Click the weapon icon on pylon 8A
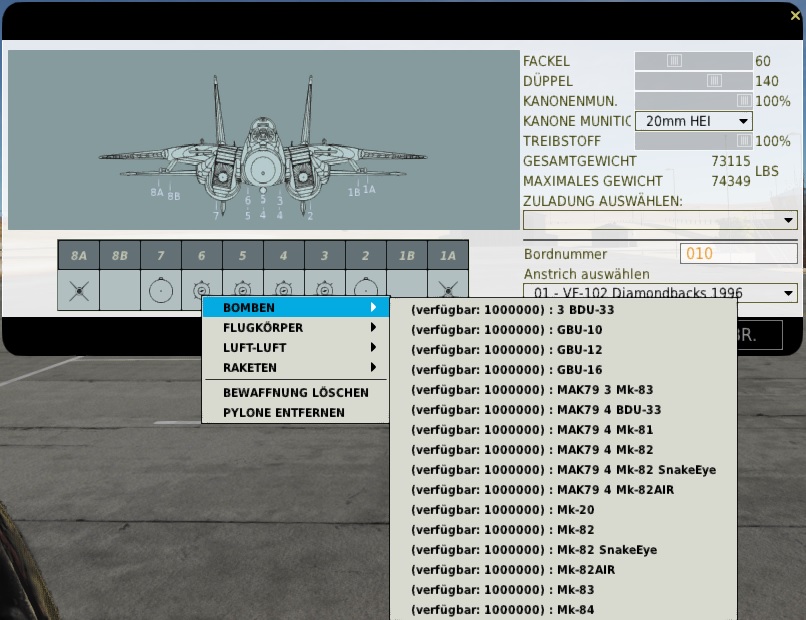Viewport: 806px width, 620px height. (78, 290)
